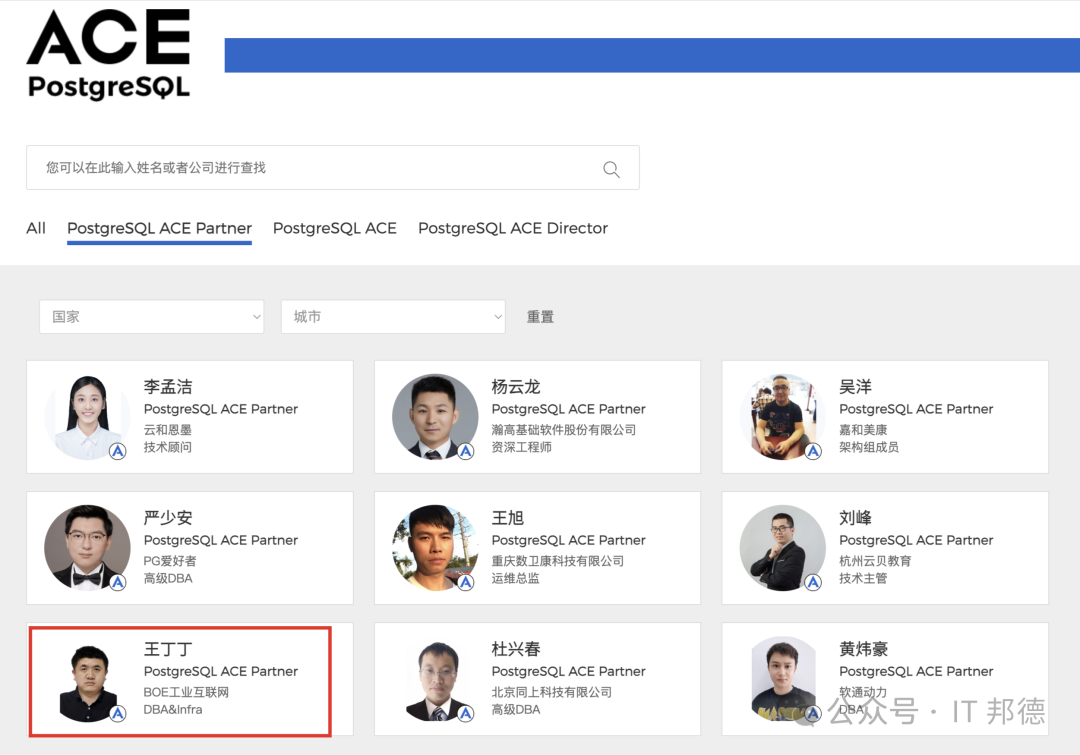Switch to the PostgreSQL ACE tab
The width and height of the screenshot is (1080, 755).
(335, 229)
